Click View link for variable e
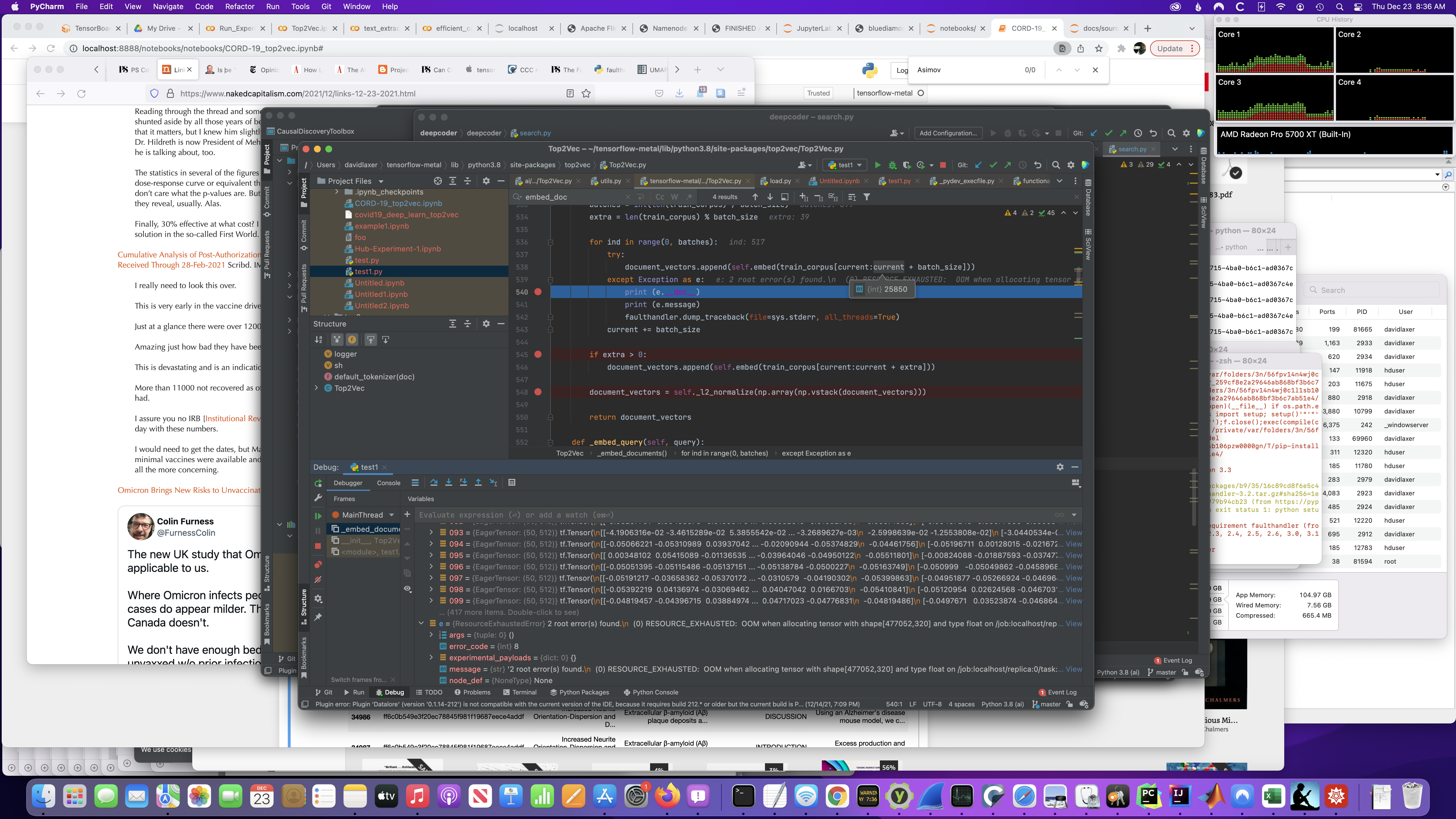The image size is (1456, 819). [1073, 623]
